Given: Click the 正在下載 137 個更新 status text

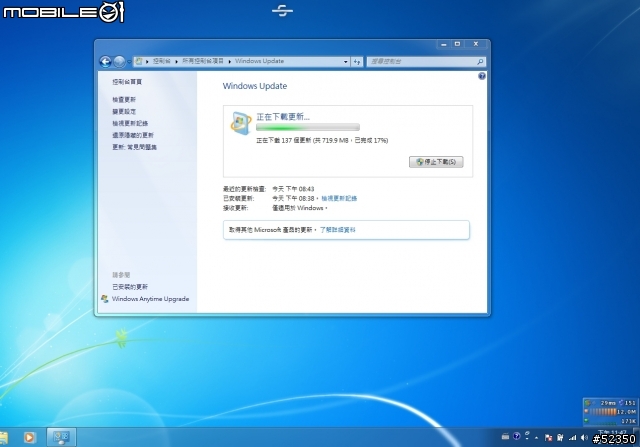Looking at the screenshot, I should (x=322, y=140).
